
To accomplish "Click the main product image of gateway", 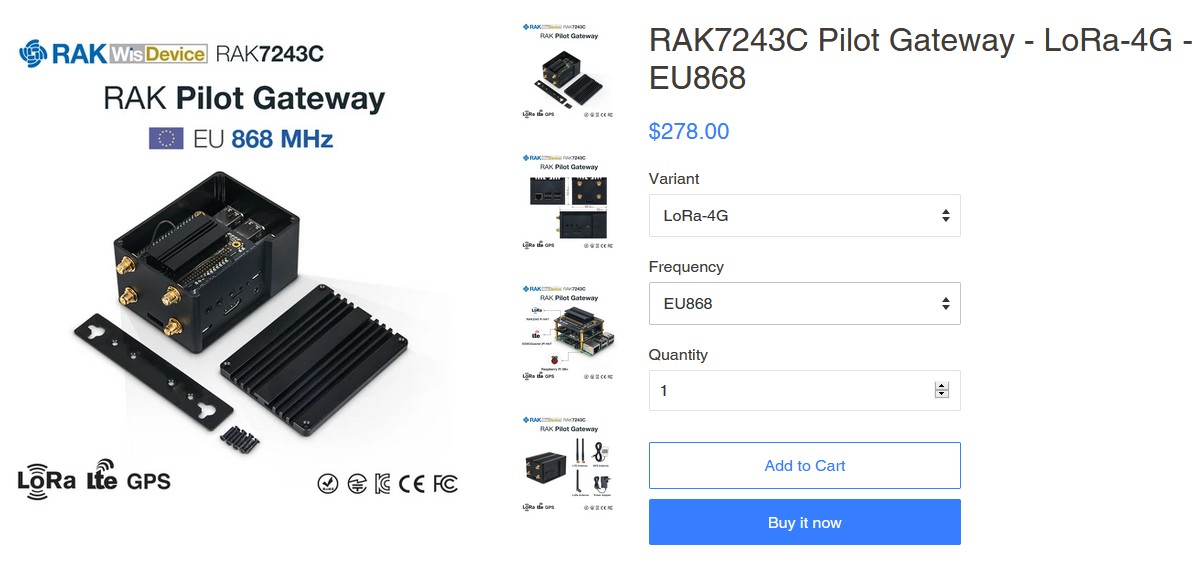I will (240, 269).
